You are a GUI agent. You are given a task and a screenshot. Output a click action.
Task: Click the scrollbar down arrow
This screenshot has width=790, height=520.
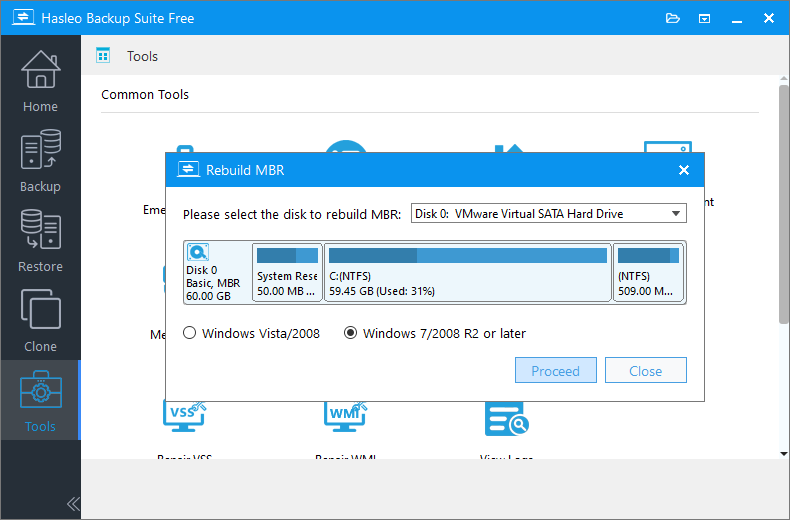783,453
